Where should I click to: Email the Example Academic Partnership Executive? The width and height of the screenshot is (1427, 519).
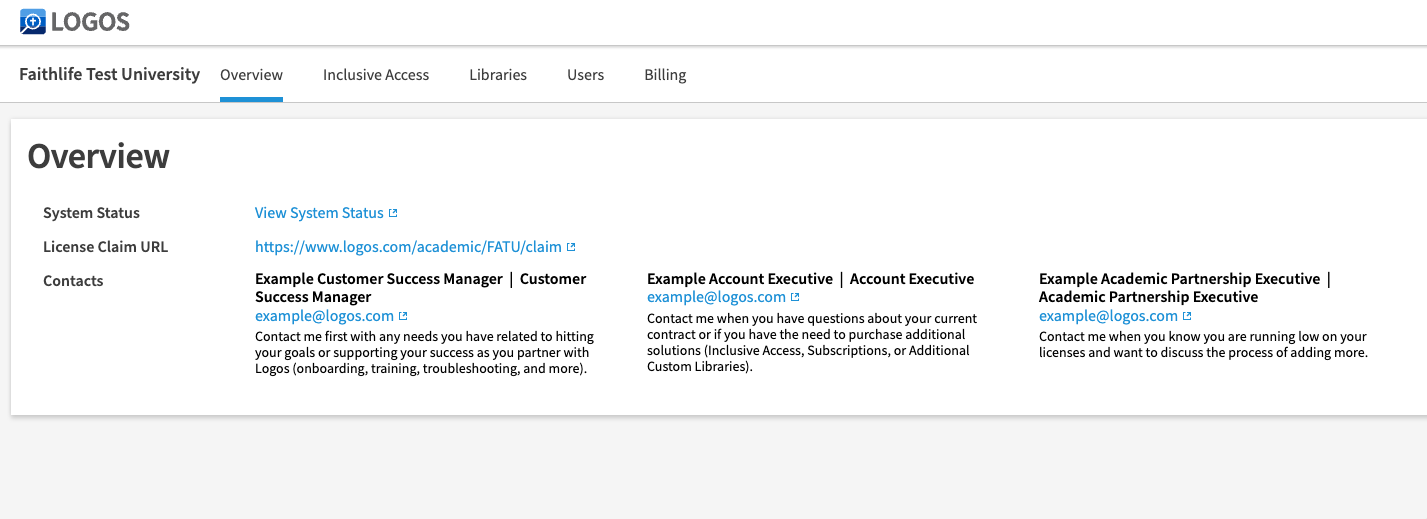[x=1108, y=316]
